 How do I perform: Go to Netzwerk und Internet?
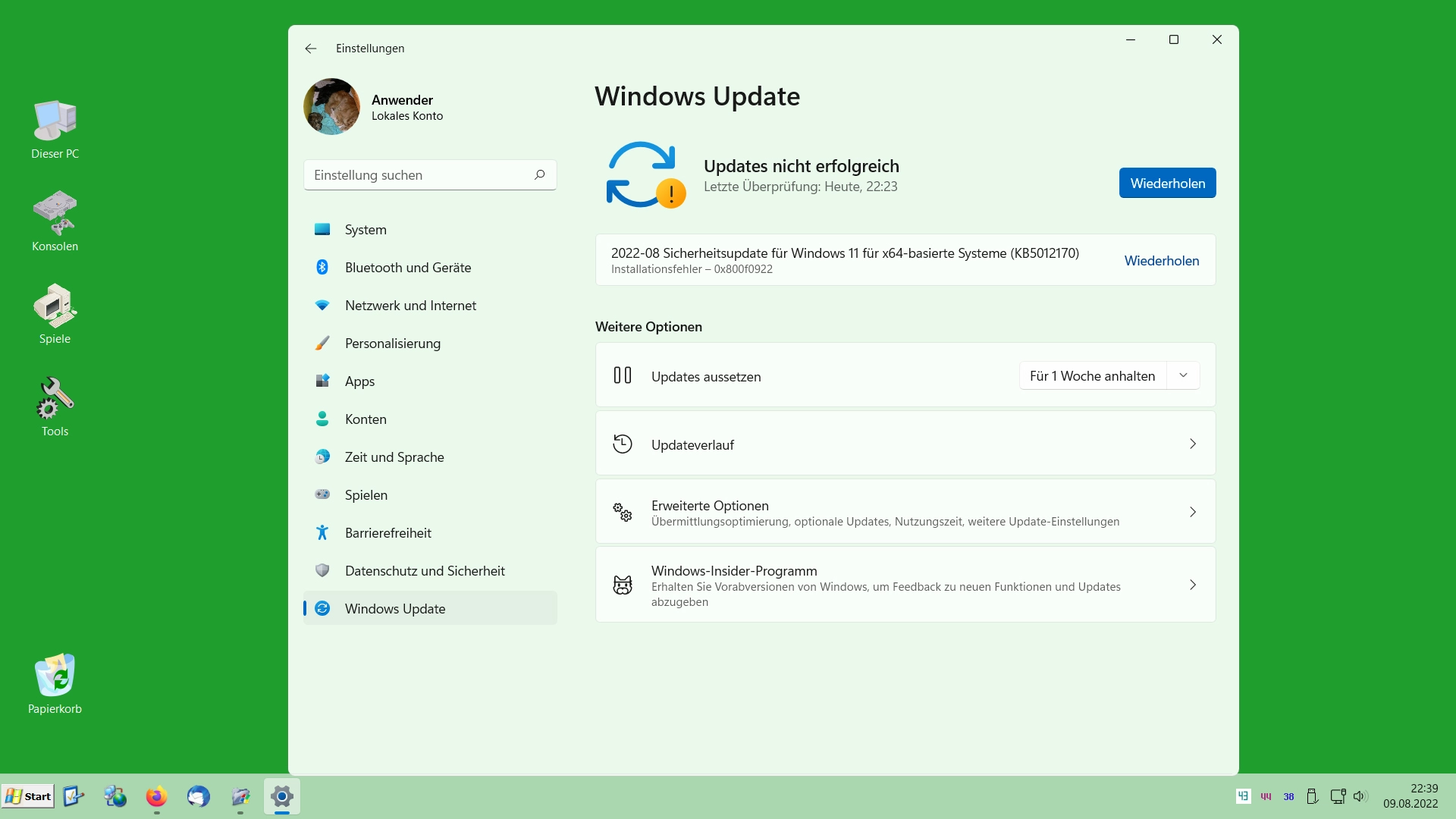(x=430, y=306)
